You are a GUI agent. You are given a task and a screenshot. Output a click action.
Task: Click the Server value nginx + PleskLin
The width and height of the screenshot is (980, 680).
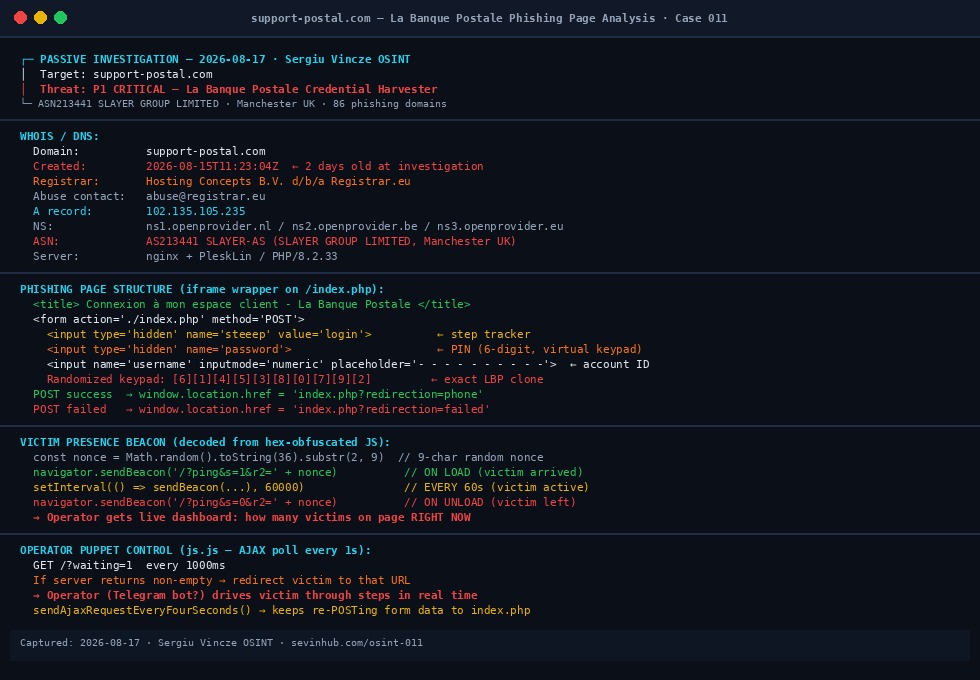[x=242, y=256]
